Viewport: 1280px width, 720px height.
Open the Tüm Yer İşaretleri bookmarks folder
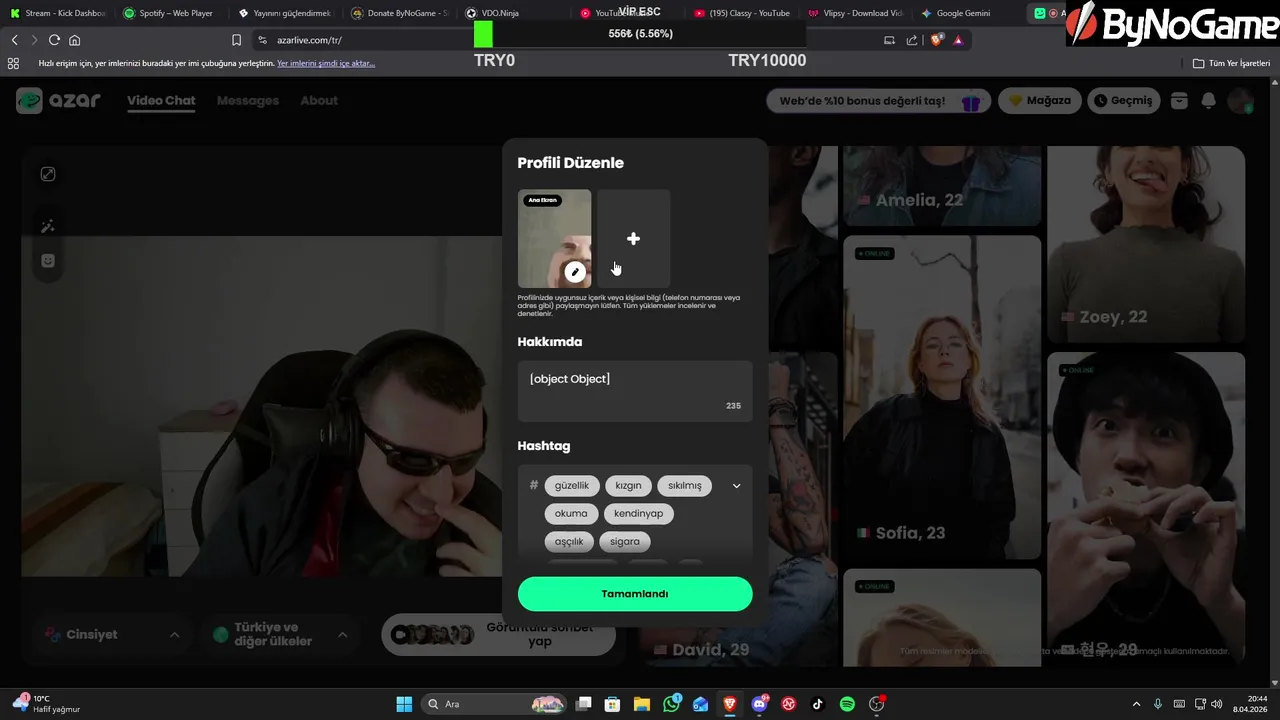click(x=1232, y=63)
